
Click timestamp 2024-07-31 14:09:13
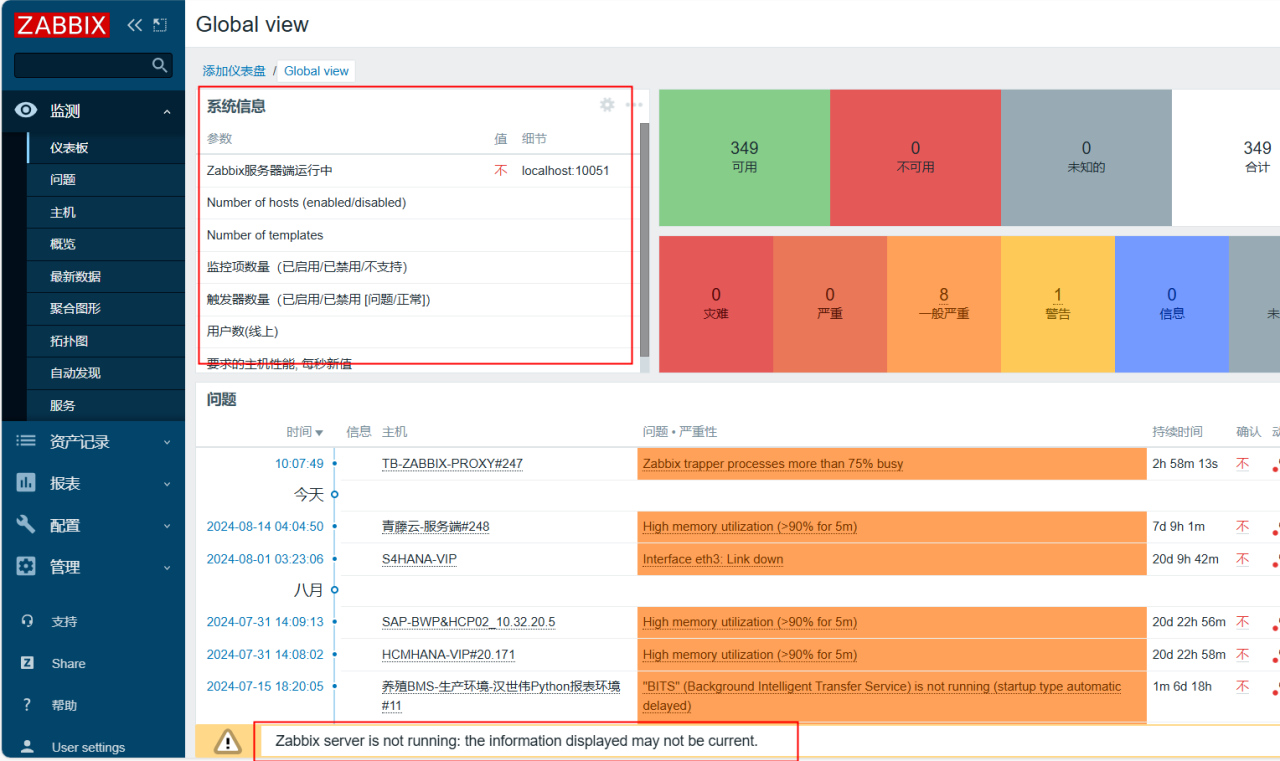tap(265, 622)
